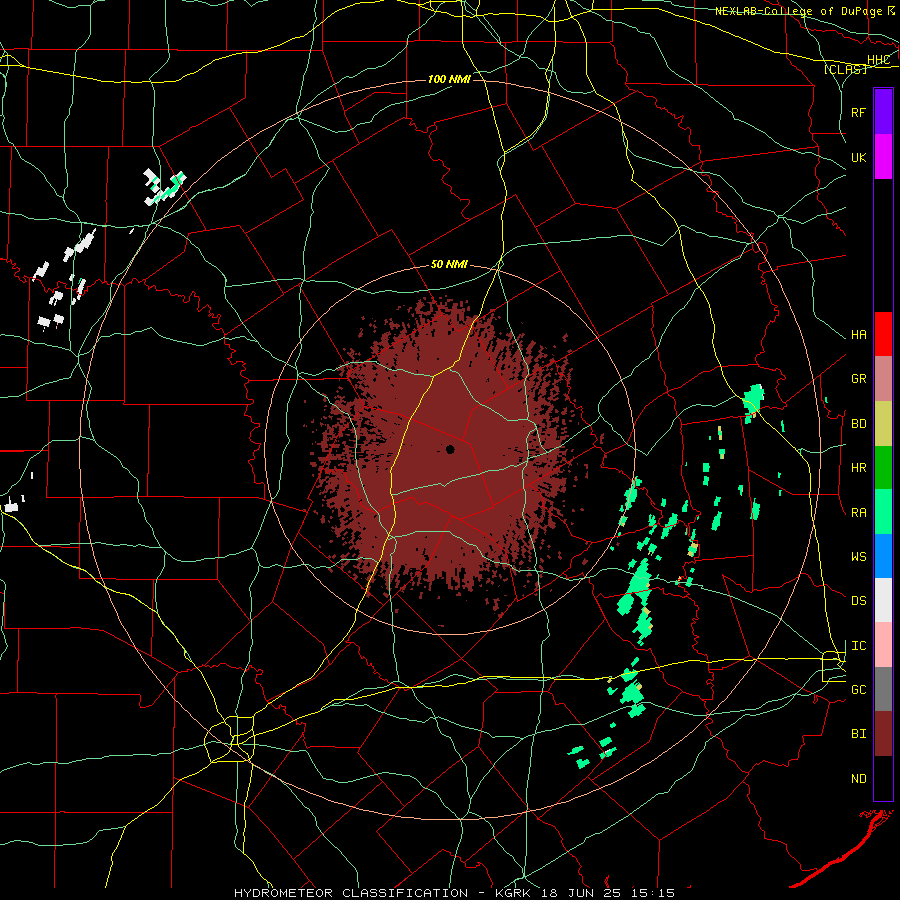Click the HYDROMETEOR CLASSIFICATION title text
This screenshot has width=900, height=900.
[351, 893]
